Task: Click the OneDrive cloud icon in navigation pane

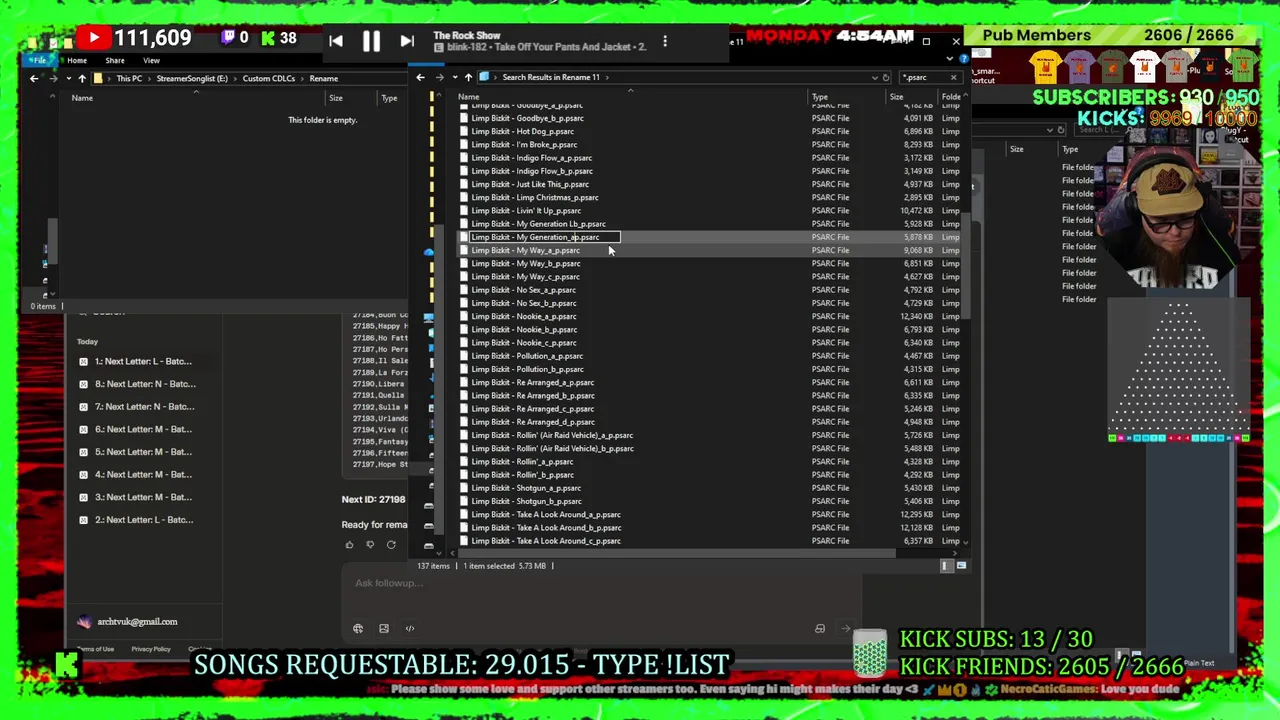Action: 428,252
